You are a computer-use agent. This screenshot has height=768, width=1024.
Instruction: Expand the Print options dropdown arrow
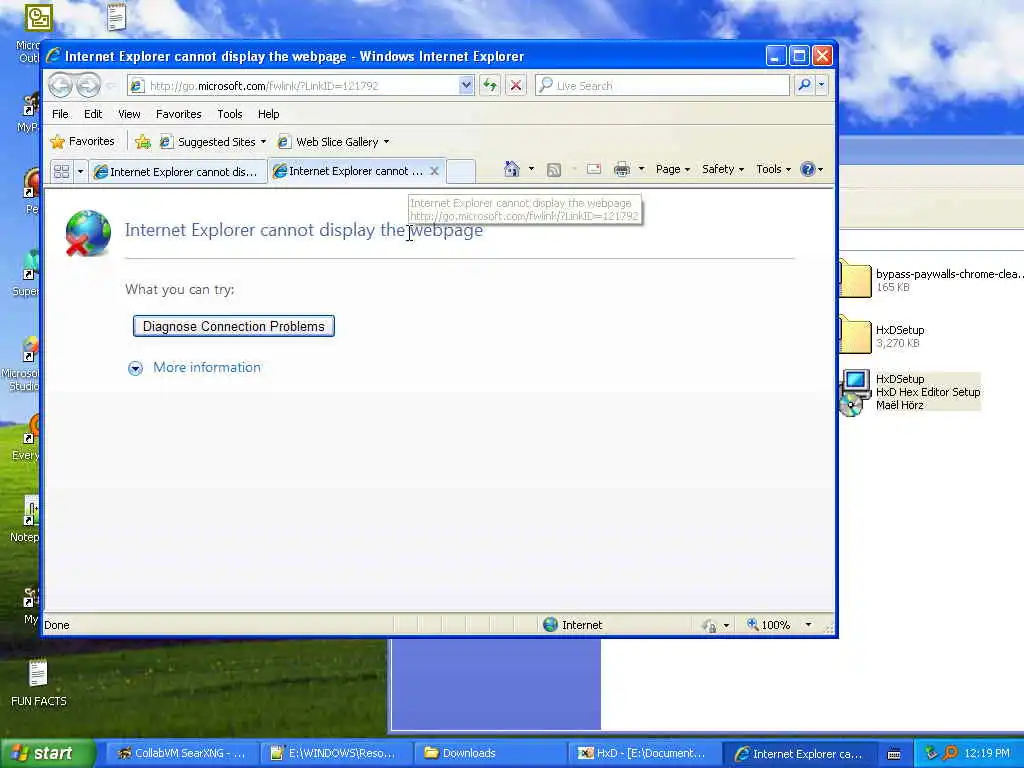(641, 169)
